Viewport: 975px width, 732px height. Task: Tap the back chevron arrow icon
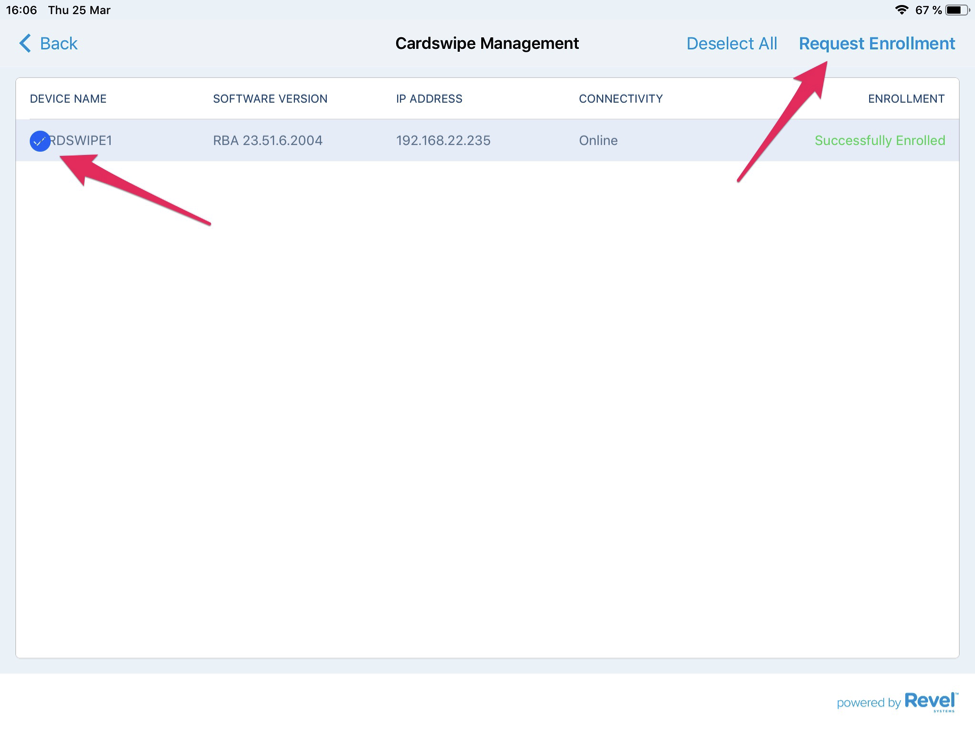click(x=22, y=43)
